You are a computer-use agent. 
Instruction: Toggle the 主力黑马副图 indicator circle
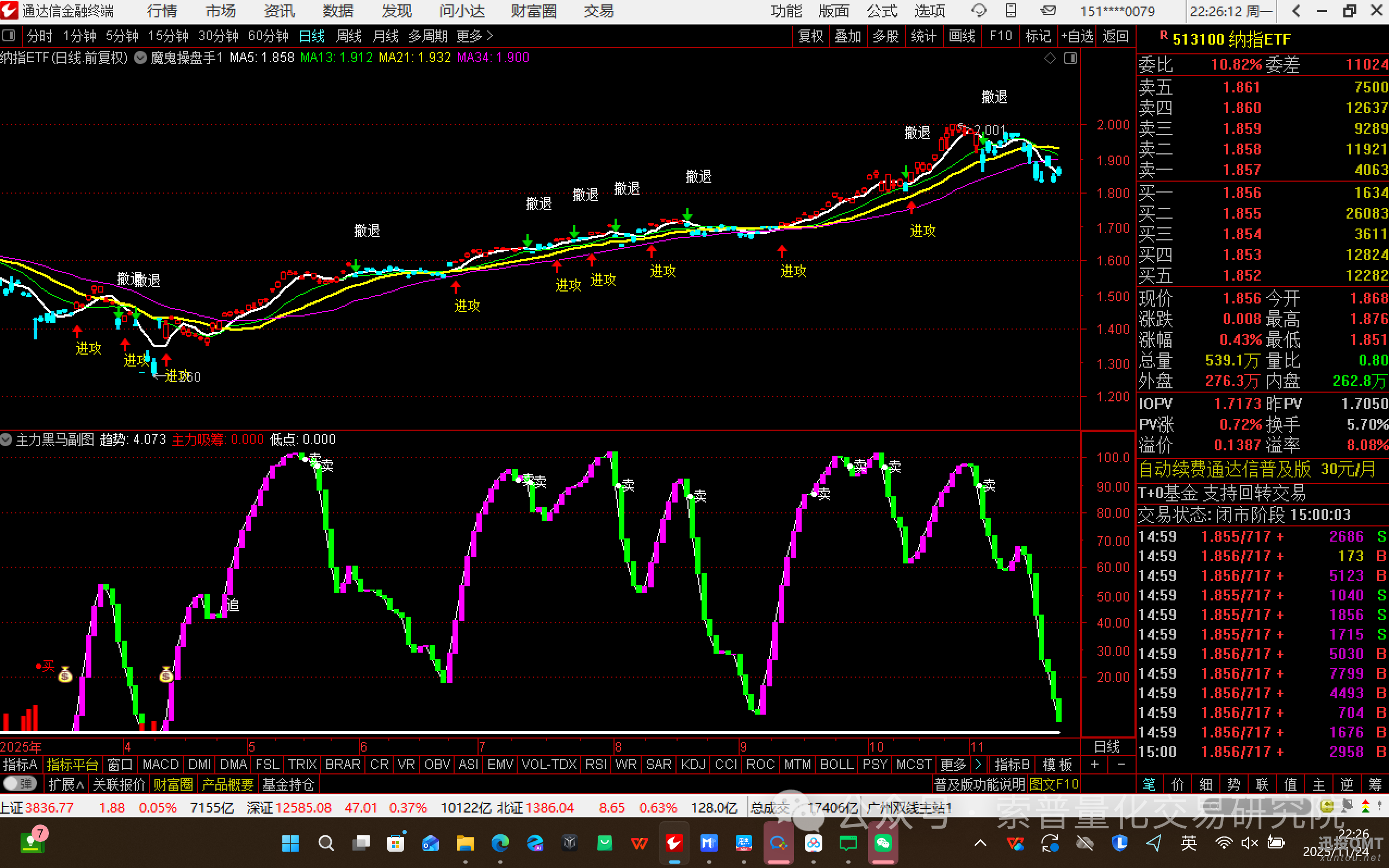pyautogui.click(x=7, y=440)
